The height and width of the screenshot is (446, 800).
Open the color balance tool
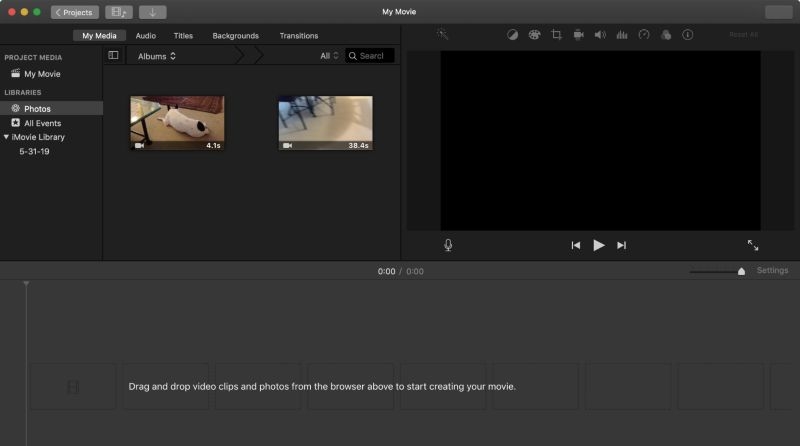512,35
